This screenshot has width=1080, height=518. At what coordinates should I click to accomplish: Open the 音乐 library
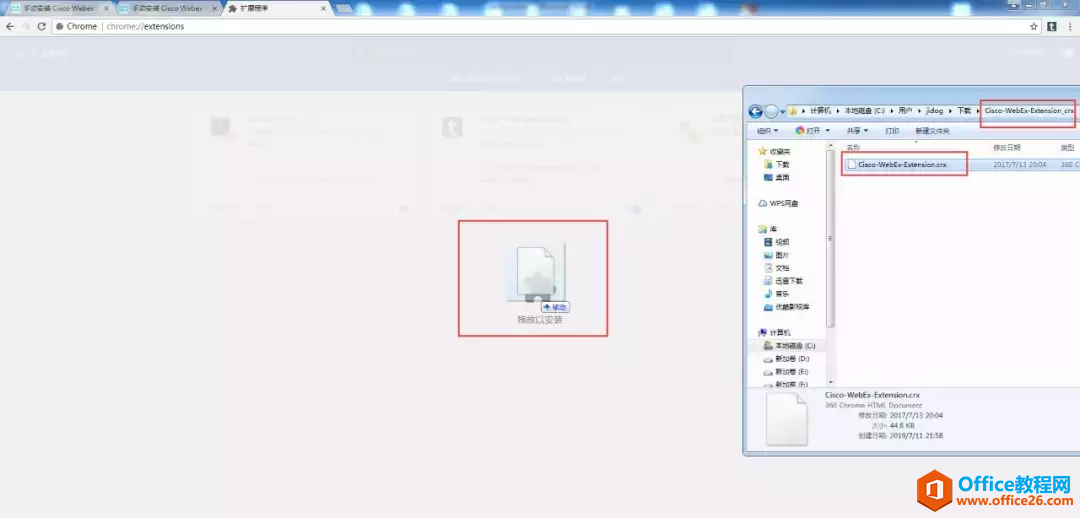click(x=777, y=293)
